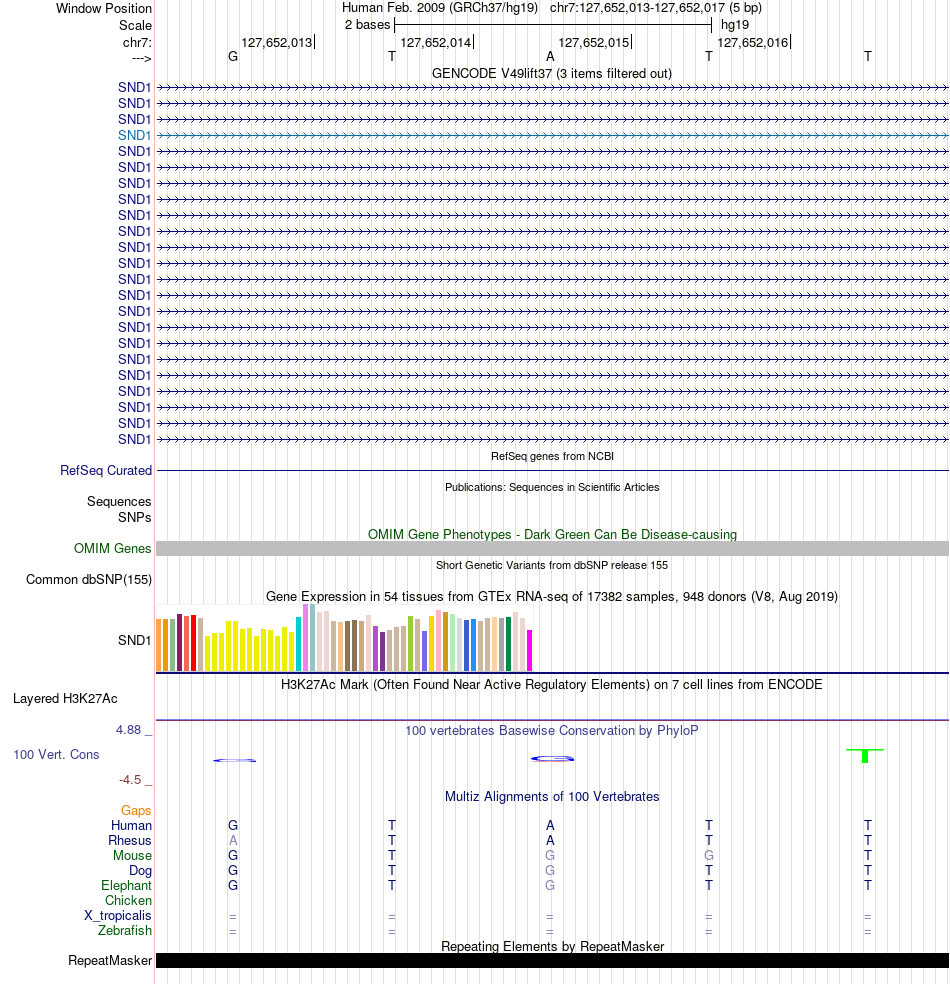This screenshot has height=984, width=950.
Task: Click the 'Layered H3K27Ac' track label
Action: coord(65,698)
